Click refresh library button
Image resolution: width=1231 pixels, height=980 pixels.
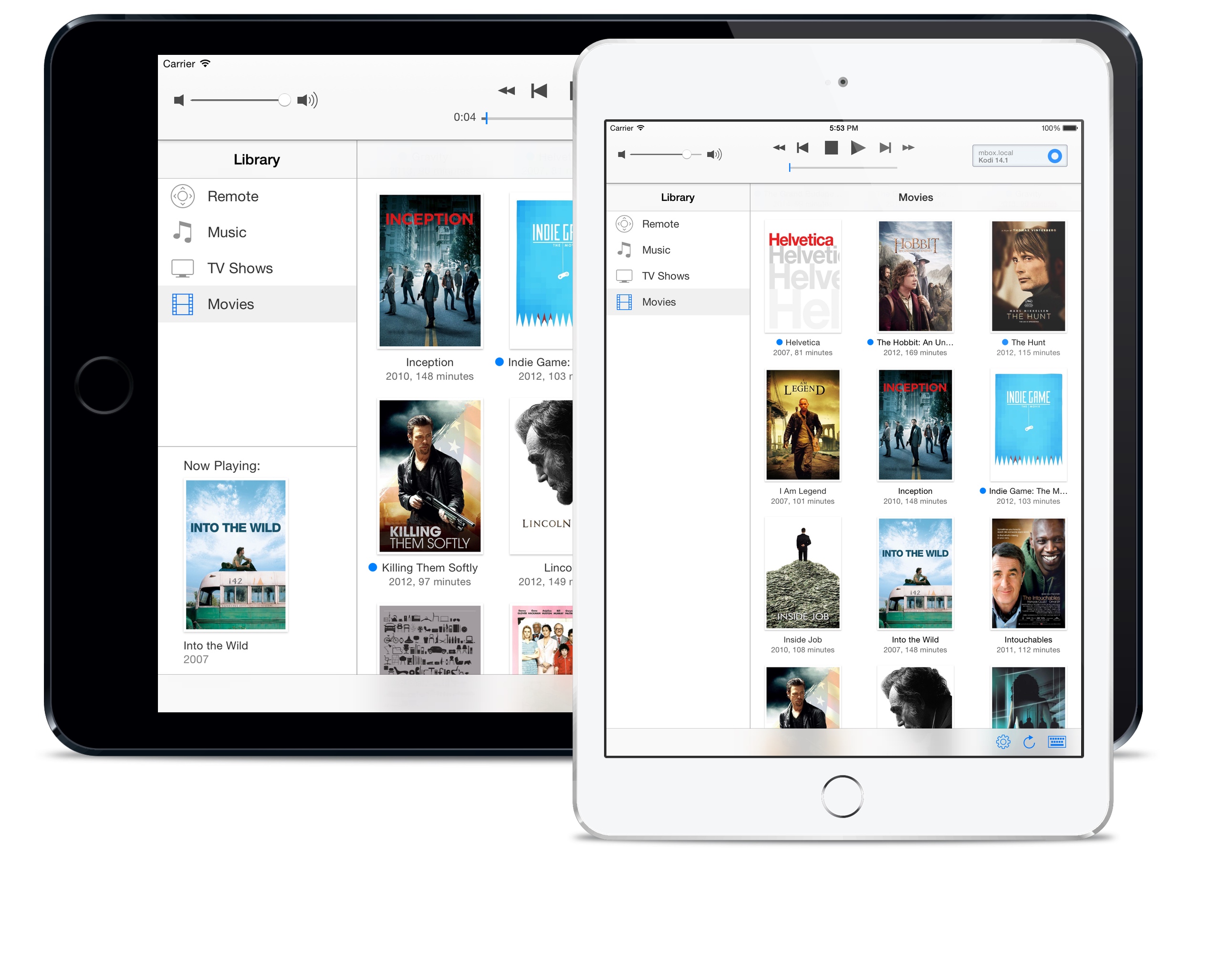click(1030, 741)
